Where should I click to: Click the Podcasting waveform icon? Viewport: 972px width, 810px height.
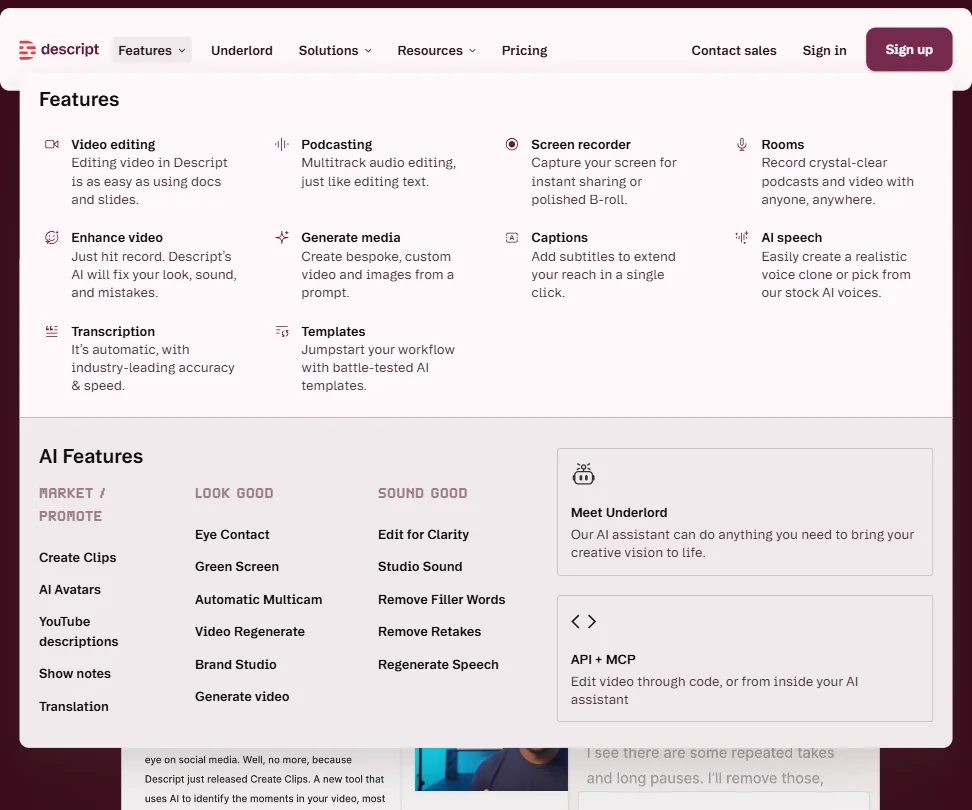(x=282, y=144)
